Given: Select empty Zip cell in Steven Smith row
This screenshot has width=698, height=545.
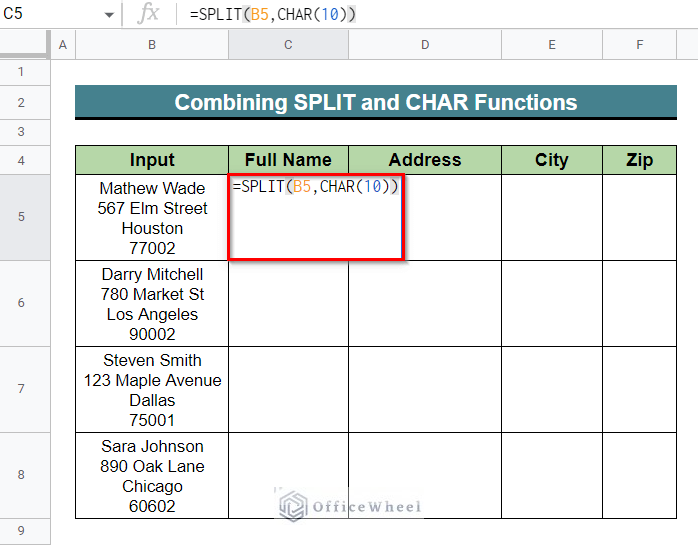Looking at the screenshot, I should (x=640, y=389).
